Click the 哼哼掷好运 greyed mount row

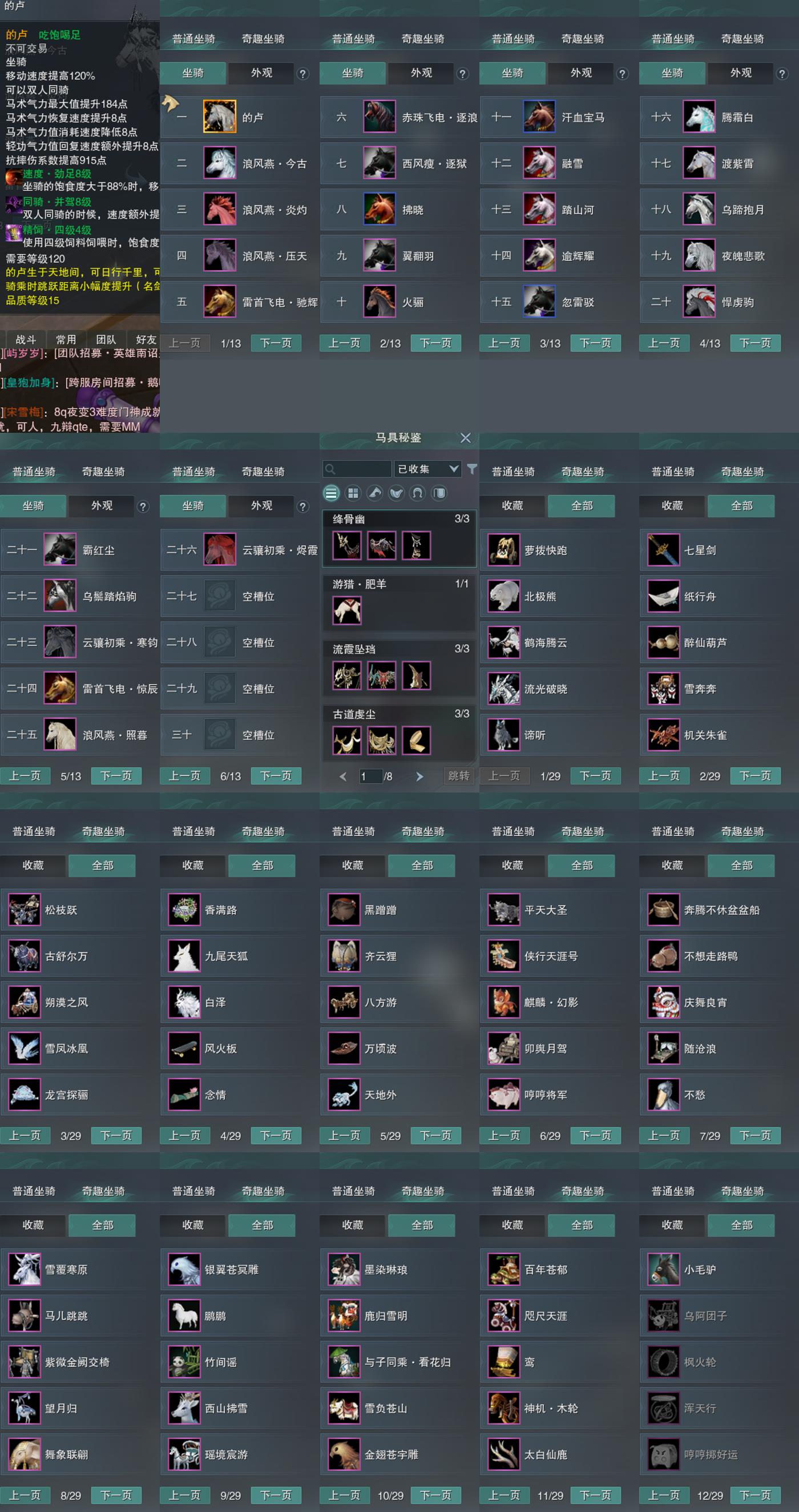coord(719,1454)
